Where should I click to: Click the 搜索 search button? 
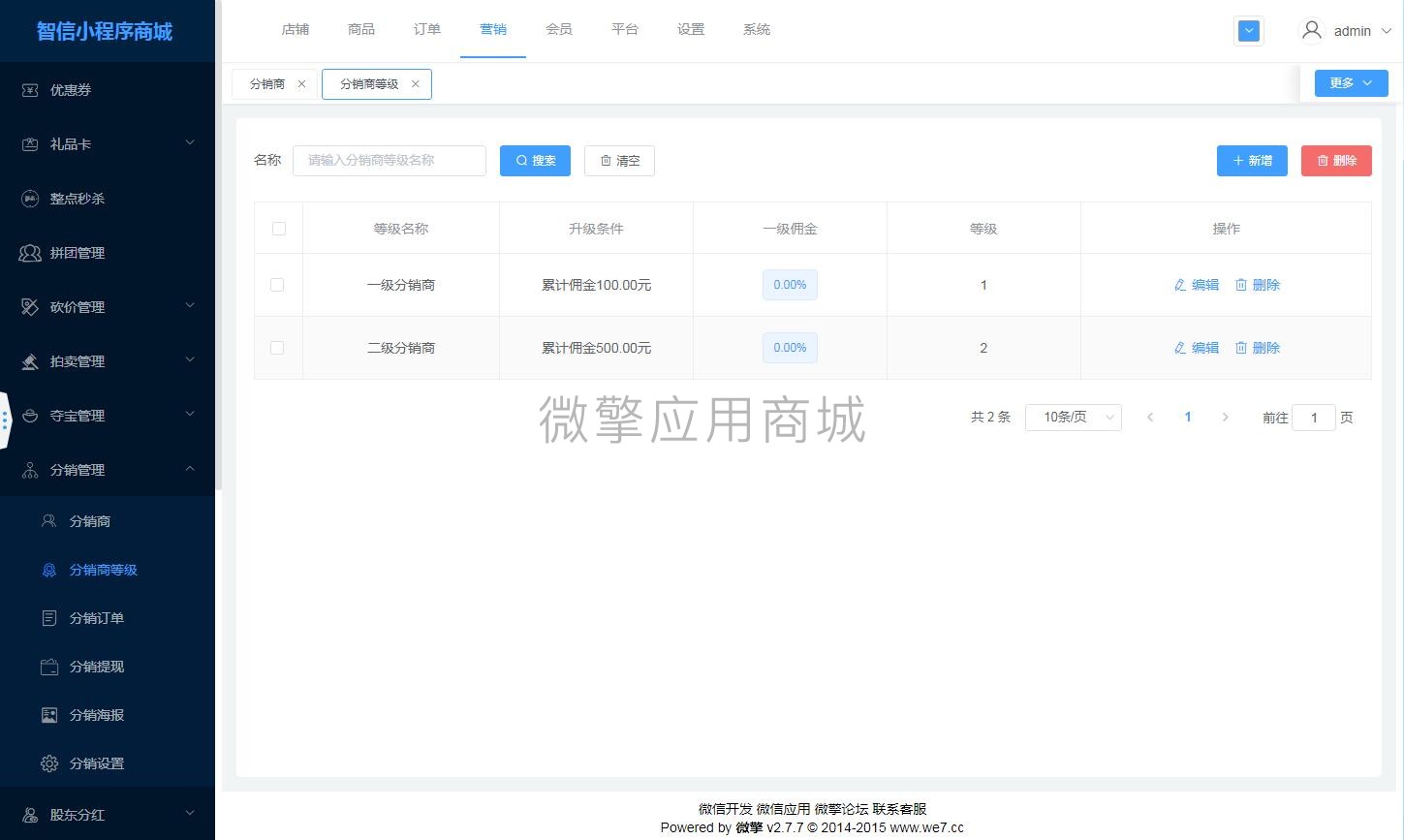coord(535,161)
